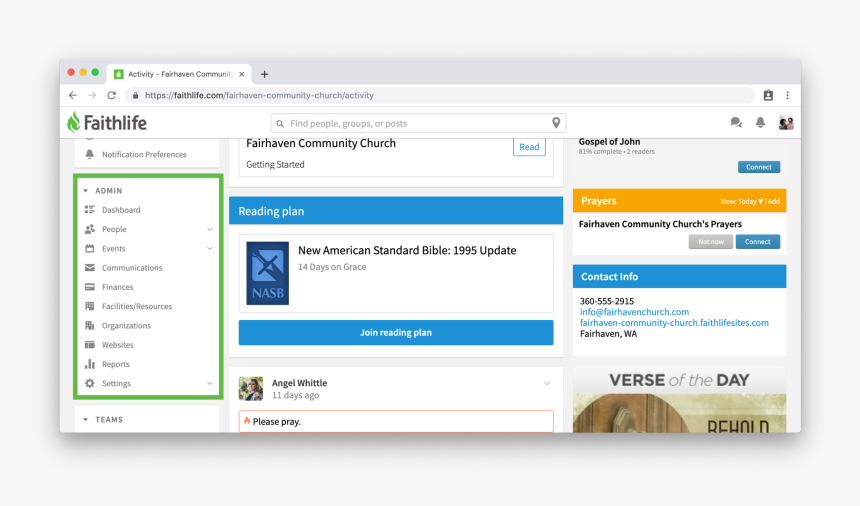Expand the Settings submenu chevron

point(210,383)
